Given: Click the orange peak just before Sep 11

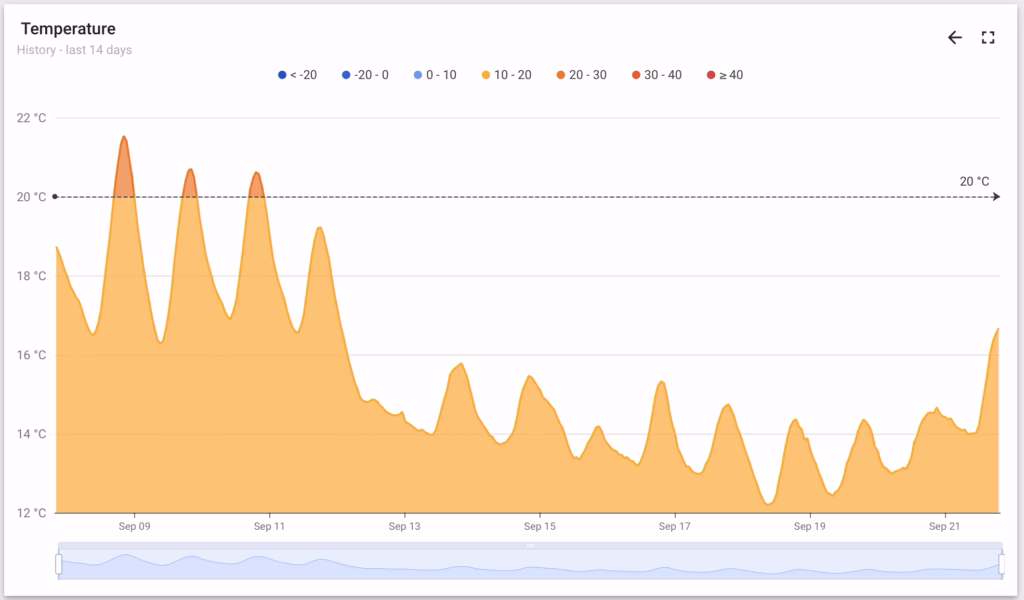Looking at the screenshot, I should [x=256, y=174].
